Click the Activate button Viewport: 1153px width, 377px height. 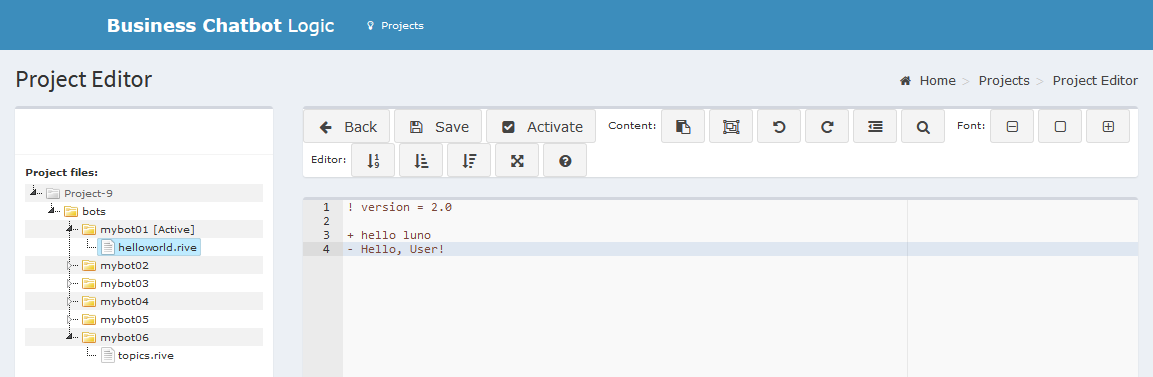click(x=541, y=126)
